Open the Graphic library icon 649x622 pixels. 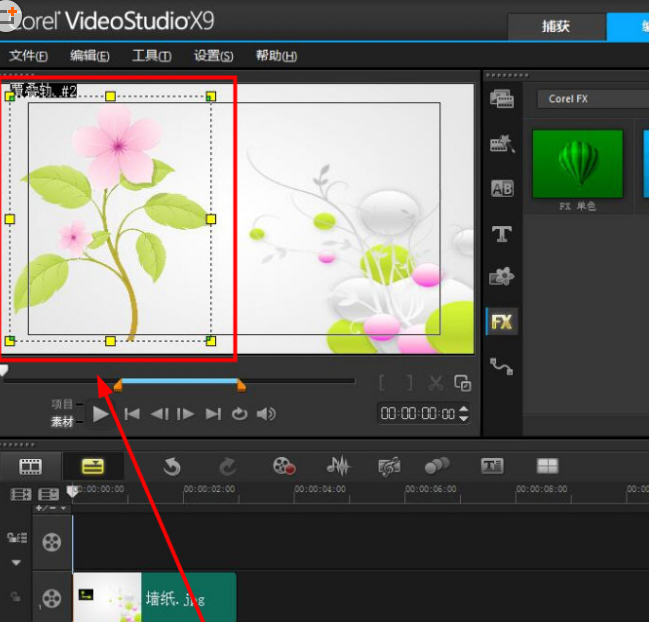[x=502, y=277]
